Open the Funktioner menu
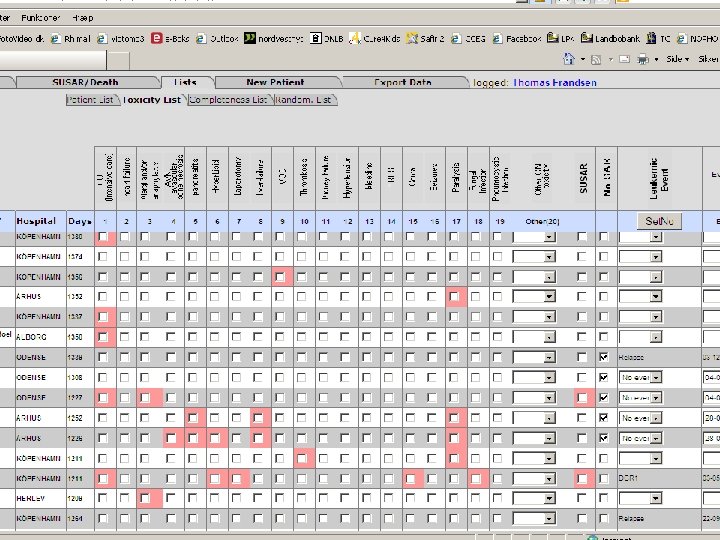 tap(40, 18)
